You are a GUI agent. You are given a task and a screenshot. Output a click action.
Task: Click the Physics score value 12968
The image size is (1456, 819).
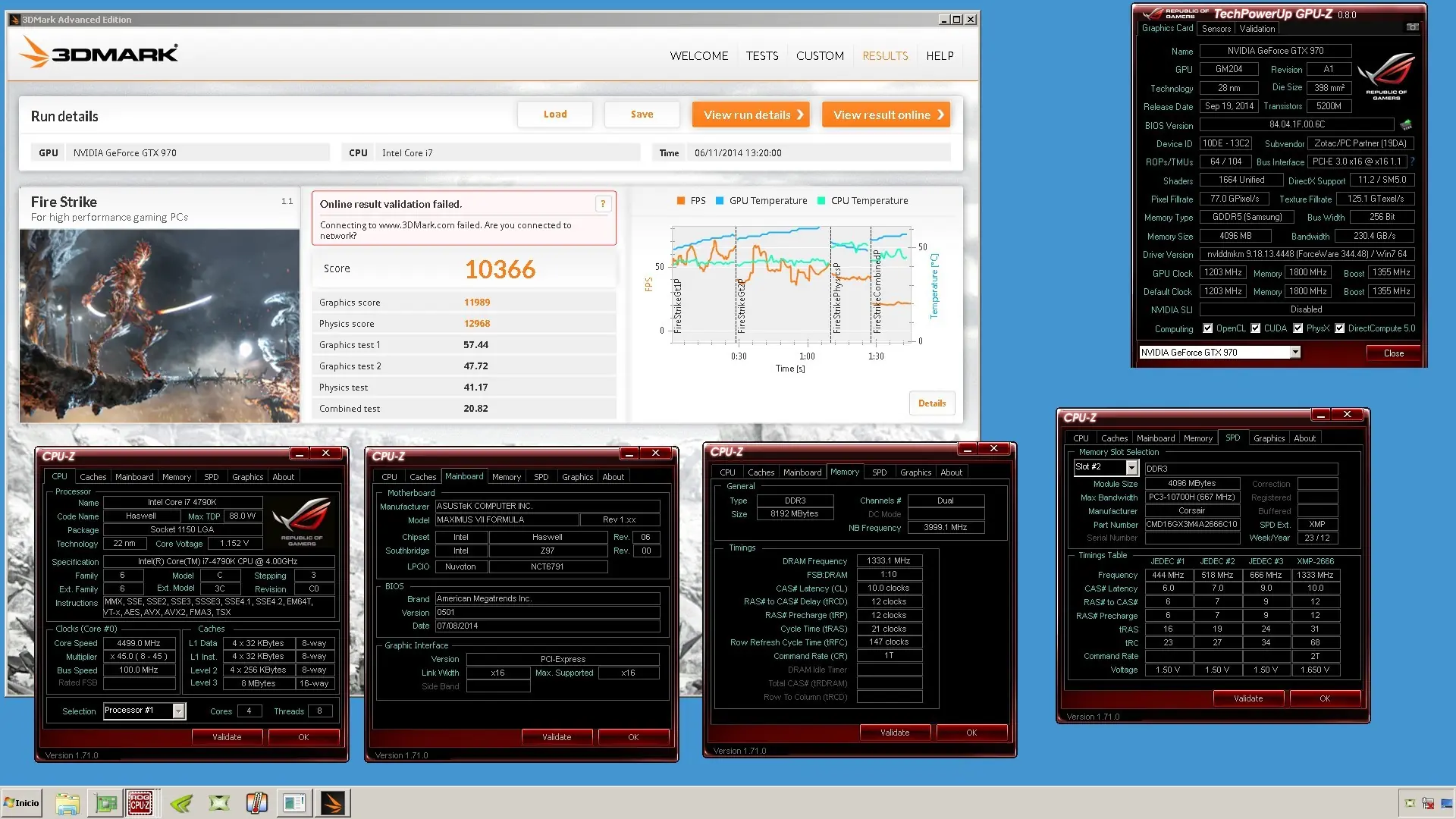click(x=477, y=324)
